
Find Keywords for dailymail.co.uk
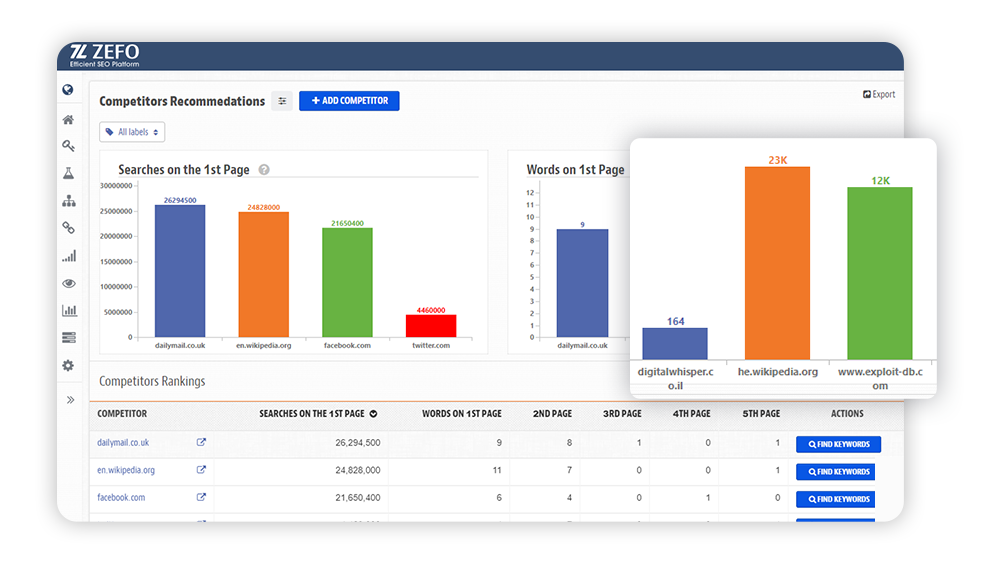click(838, 444)
